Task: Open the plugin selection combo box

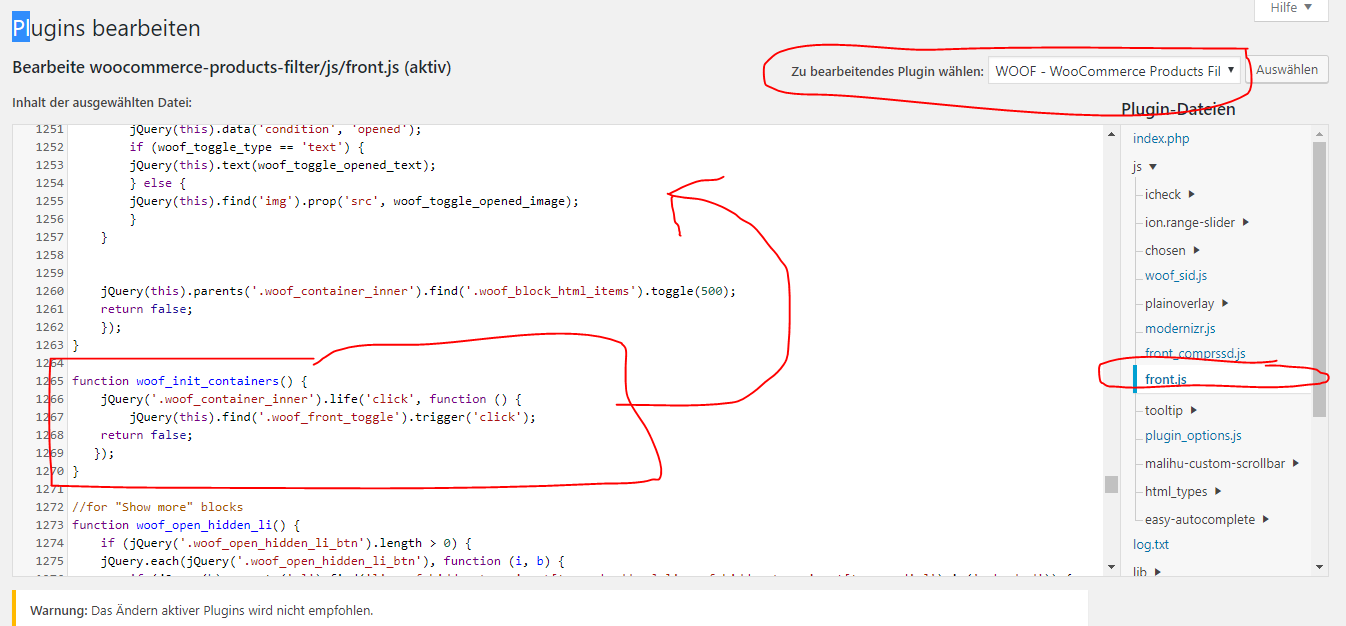Action: point(1115,71)
